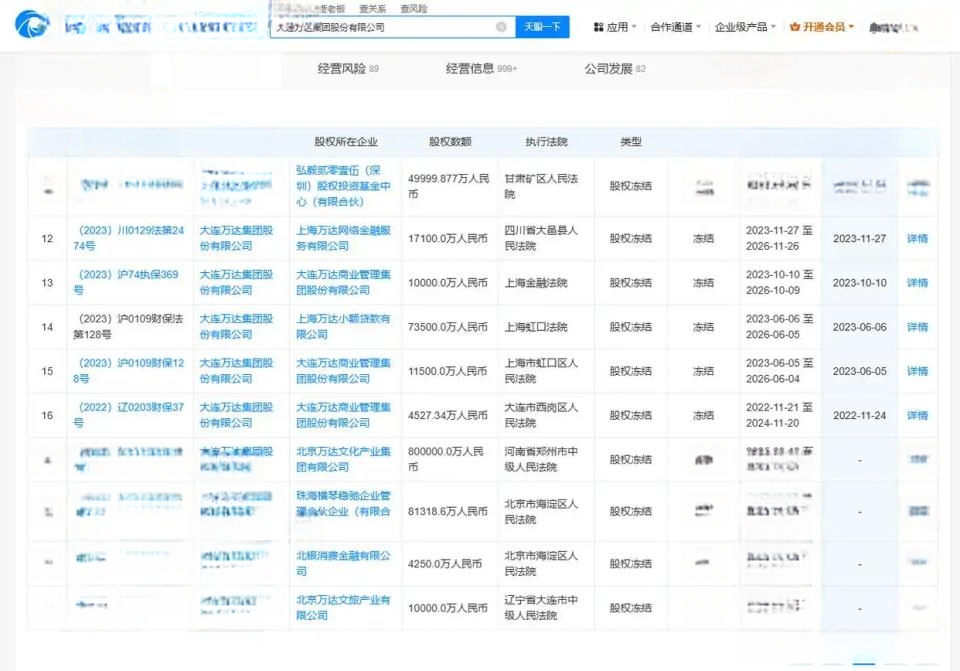Select the 2022-11-21 至 2024-11-20 period cell
This screenshot has height=671, width=960.
click(x=779, y=414)
